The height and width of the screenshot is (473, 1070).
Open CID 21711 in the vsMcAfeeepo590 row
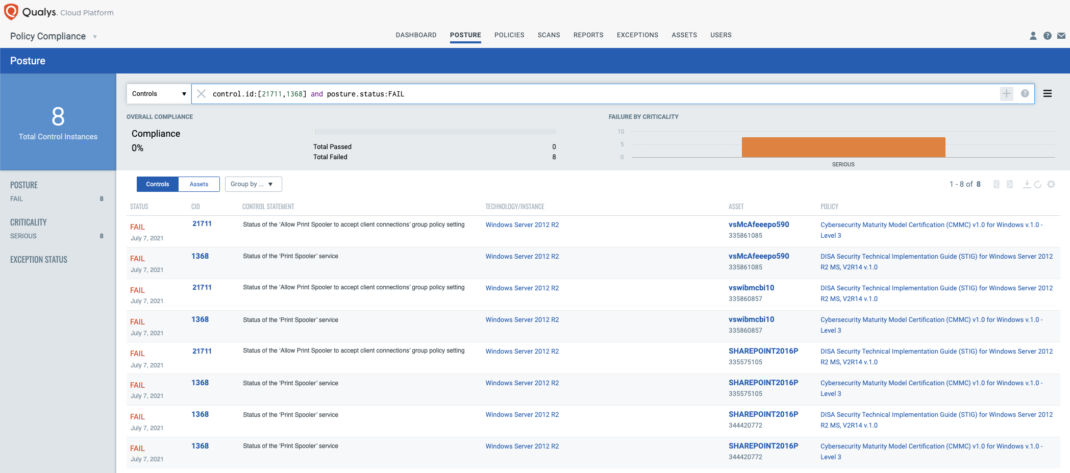(x=202, y=224)
